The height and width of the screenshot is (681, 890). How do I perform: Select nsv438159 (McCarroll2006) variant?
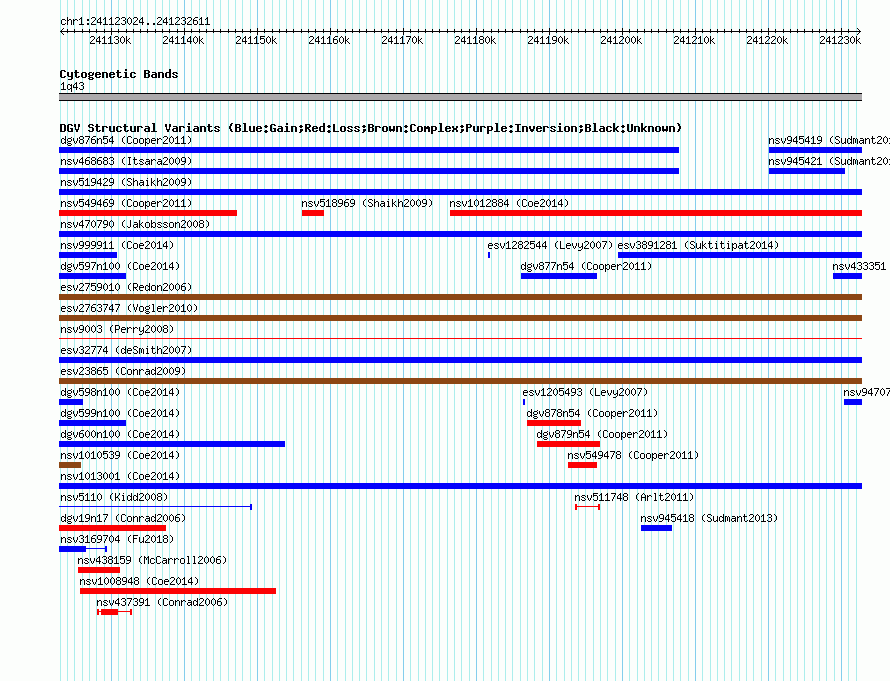click(99, 570)
